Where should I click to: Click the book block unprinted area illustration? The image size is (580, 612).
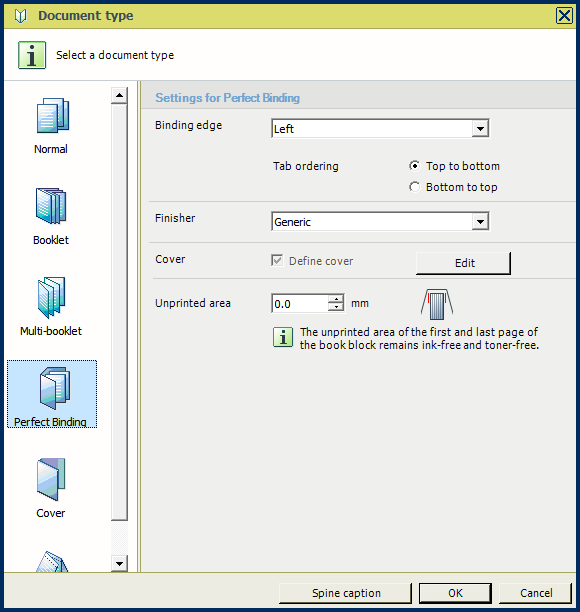tap(437, 304)
